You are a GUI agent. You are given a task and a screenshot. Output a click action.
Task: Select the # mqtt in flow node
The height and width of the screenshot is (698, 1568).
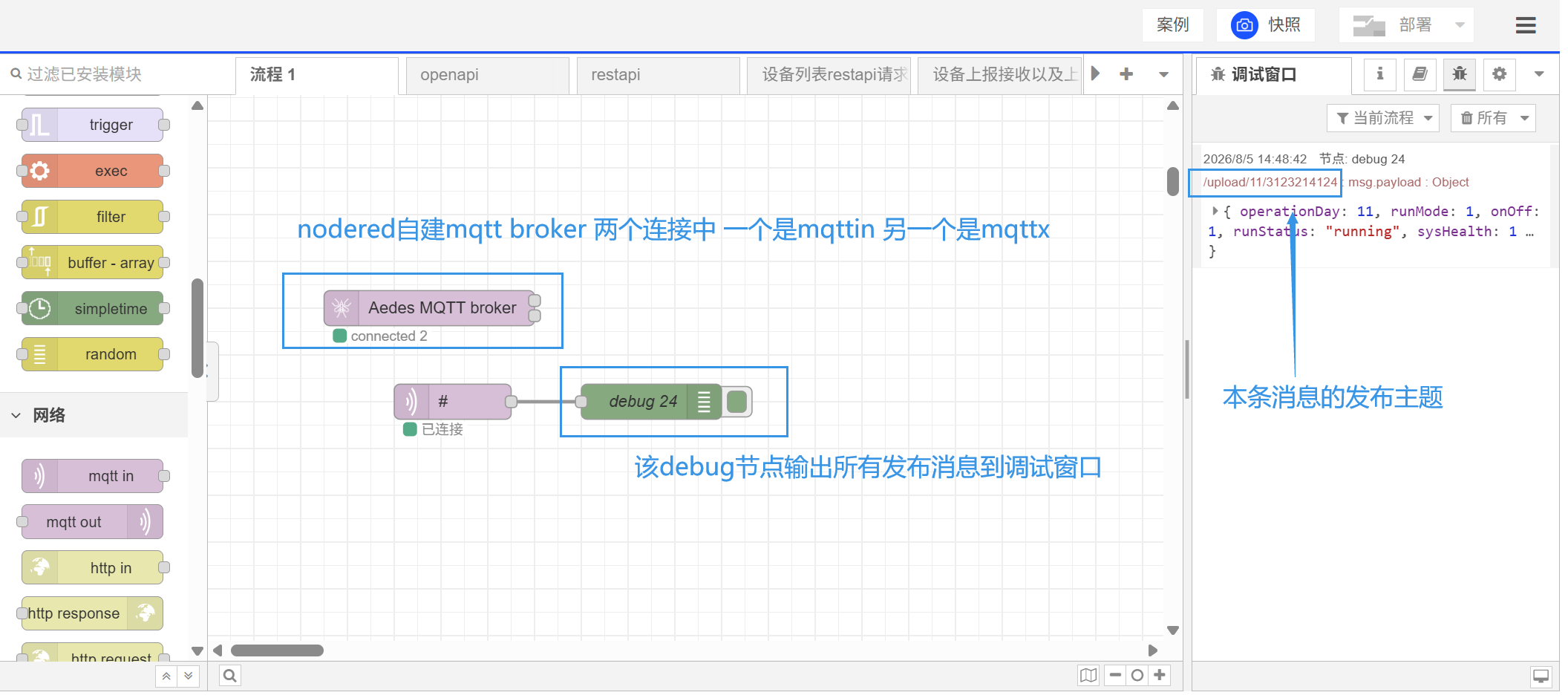(x=453, y=402)
